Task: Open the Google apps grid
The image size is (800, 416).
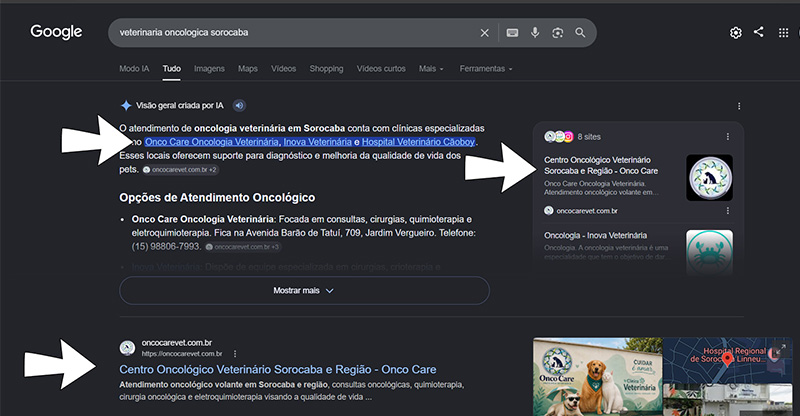Action: (783, 33)
